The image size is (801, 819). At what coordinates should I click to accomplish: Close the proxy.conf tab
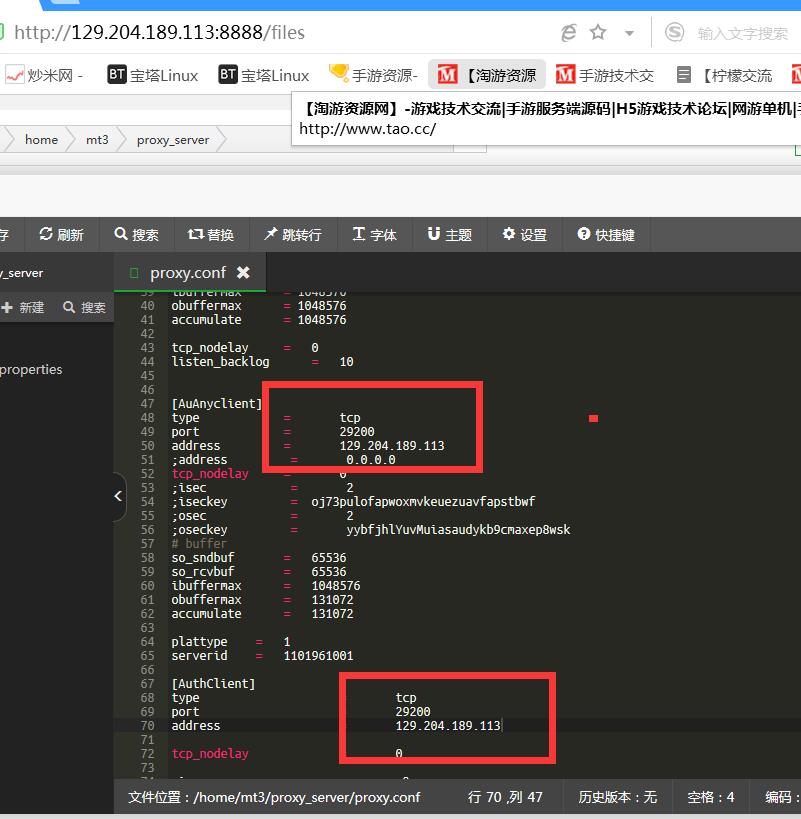tap(243, 272)
